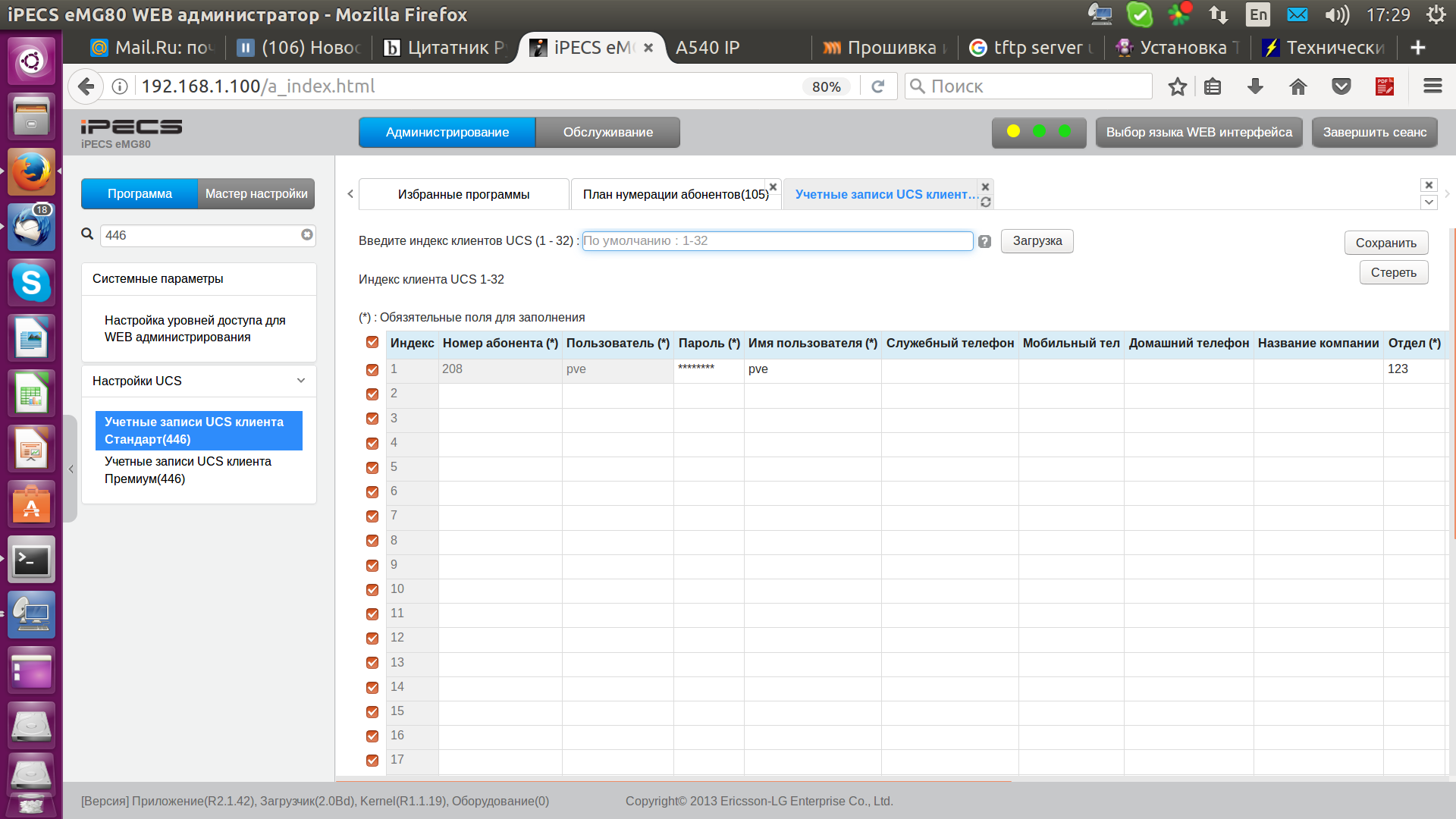
Task: Switch to the Обслуживание tab
Action: coord(607,132)
